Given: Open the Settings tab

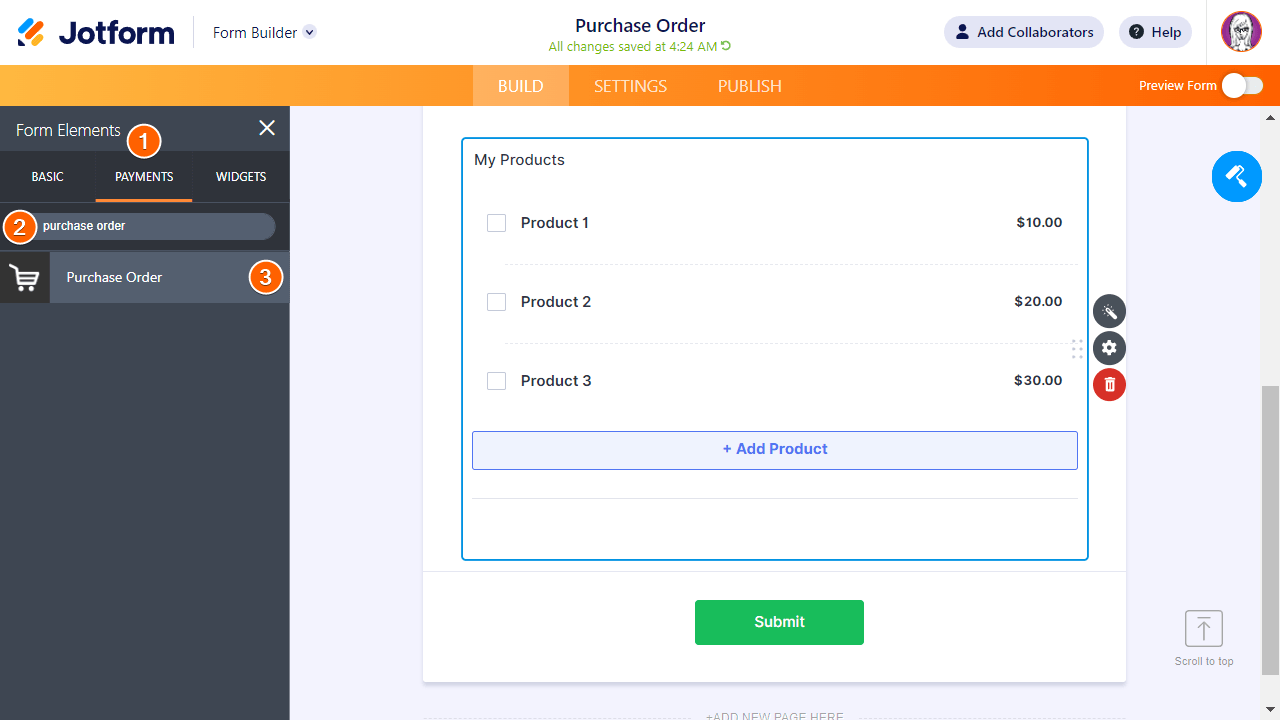Looking at the screenshot, I should pyautogui.click(x=630, y=86).
